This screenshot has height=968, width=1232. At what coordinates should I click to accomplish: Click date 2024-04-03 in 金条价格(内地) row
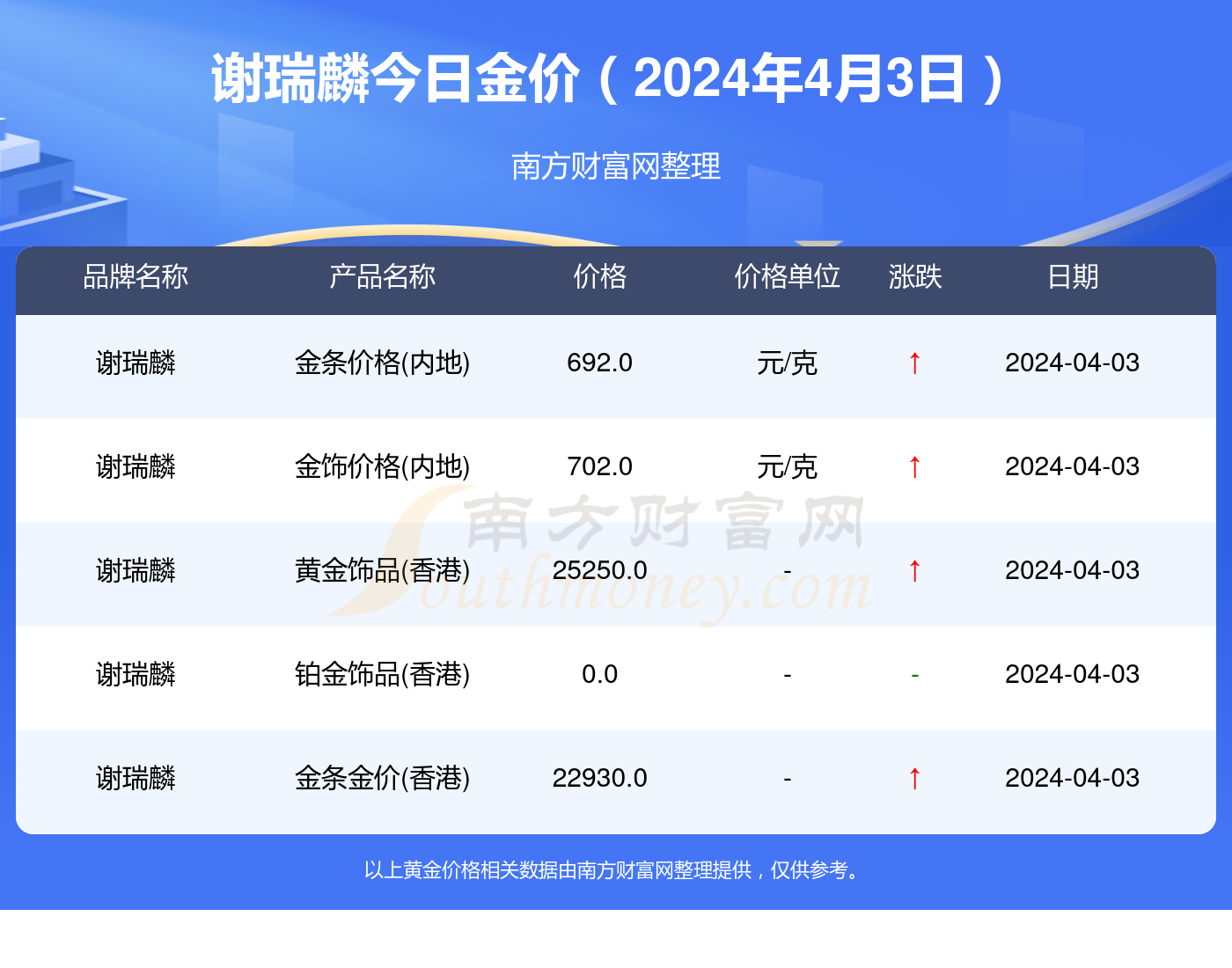point(1073,363)
